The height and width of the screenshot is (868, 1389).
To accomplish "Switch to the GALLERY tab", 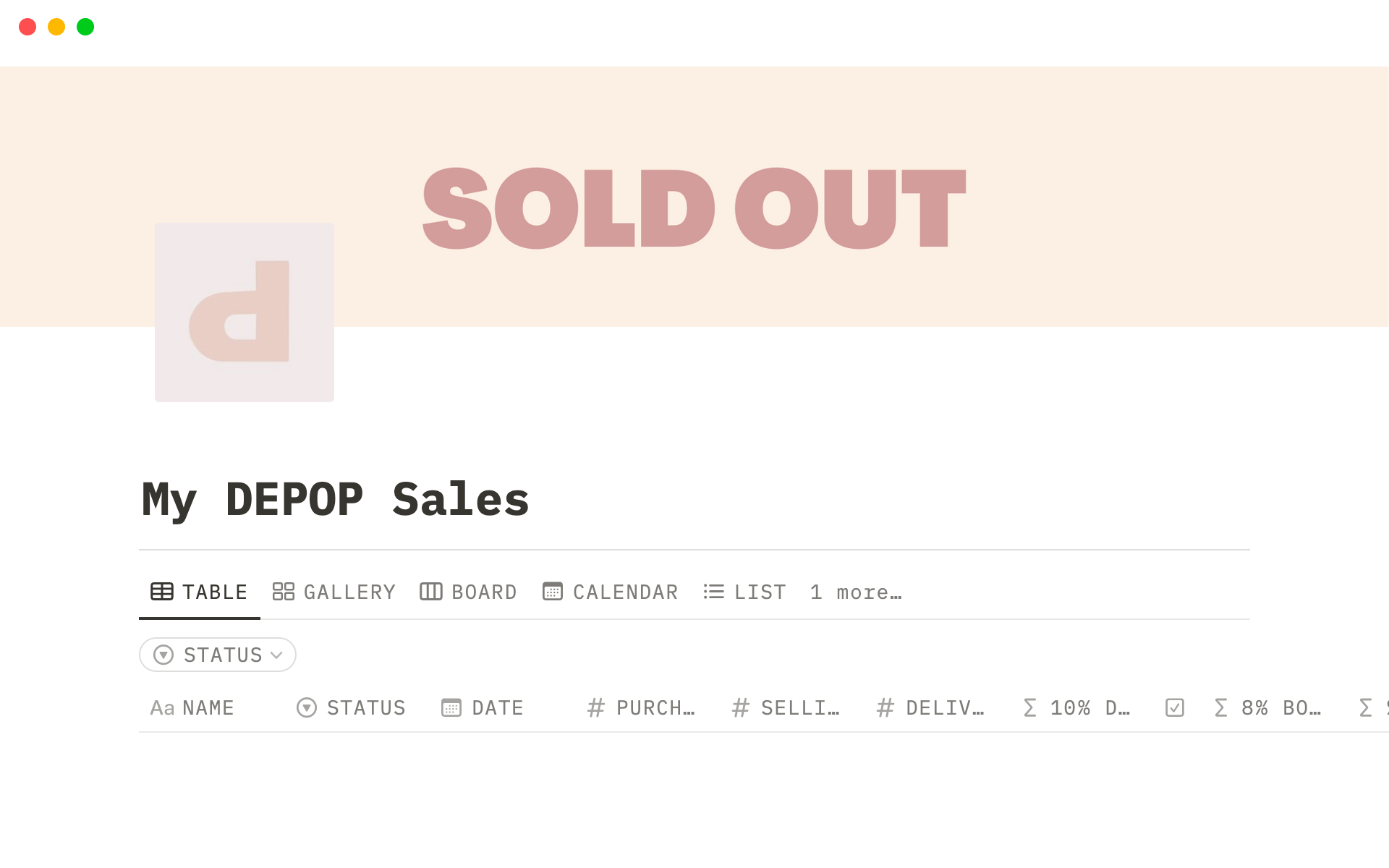I will point(349,592).
